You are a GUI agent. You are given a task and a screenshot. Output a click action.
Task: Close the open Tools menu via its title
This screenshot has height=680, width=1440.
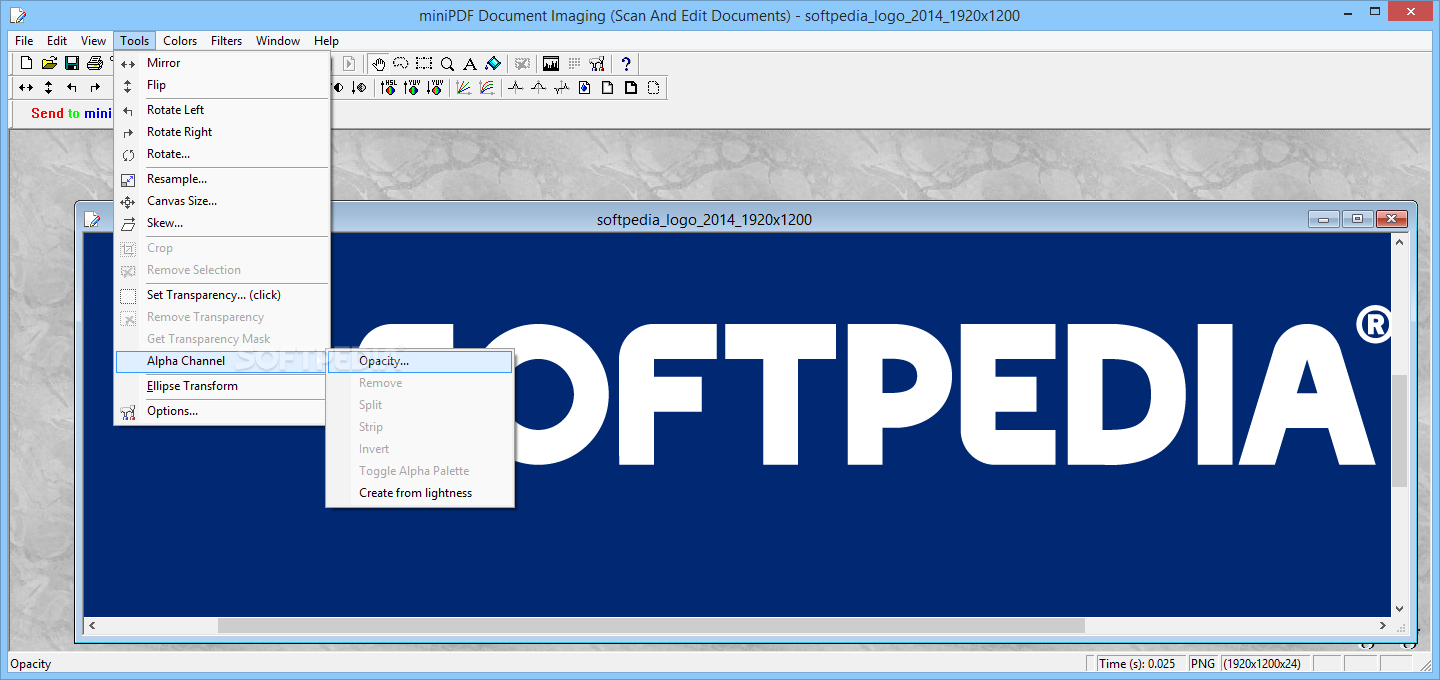[x=134, y=41]
